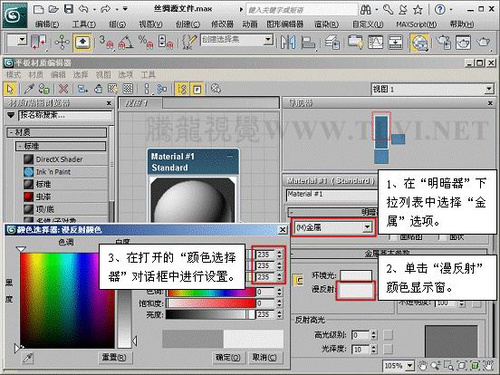Click the eyedropper pick material icon
The height and width of the screenshot is (375, 500).
pyautogui.click(x=29, y=89)
